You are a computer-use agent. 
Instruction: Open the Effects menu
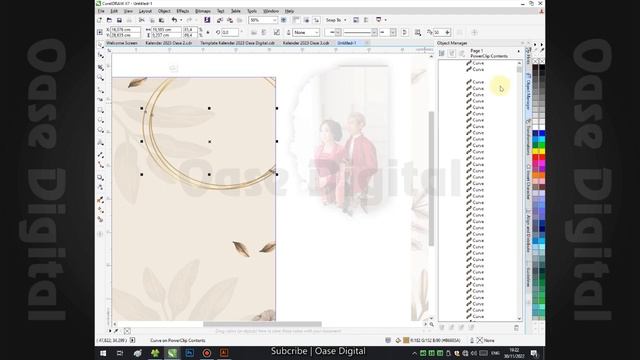pos(183,11)
